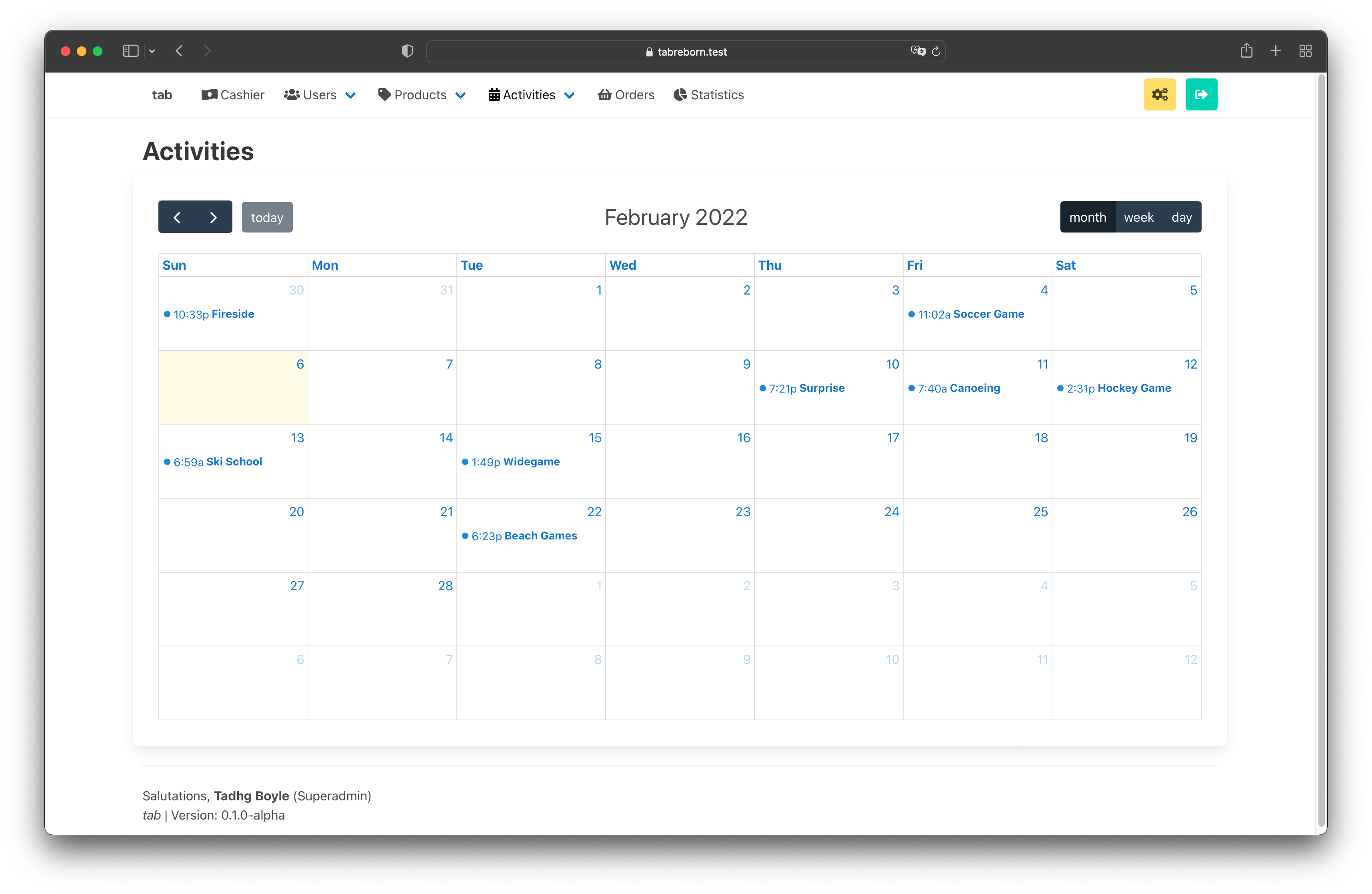Click the green exit/logout arrow icon

click(1201, 94)
